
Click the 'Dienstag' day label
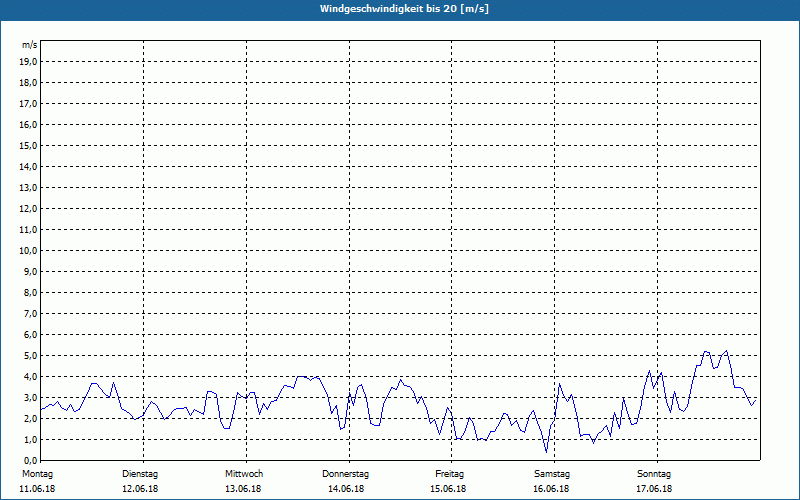pos(140,474)
